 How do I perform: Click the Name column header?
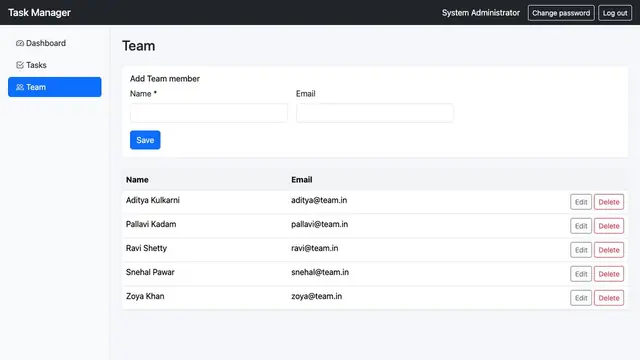coord(137,180)
